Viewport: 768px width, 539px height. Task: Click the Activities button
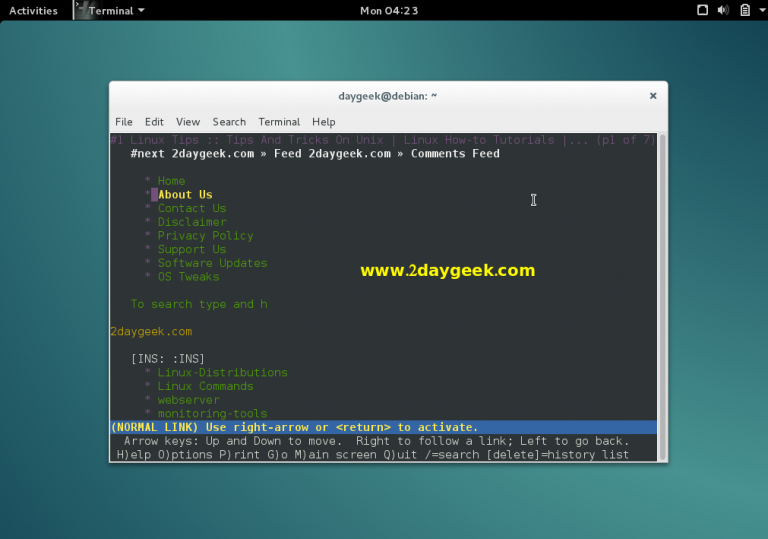(33, 10)
